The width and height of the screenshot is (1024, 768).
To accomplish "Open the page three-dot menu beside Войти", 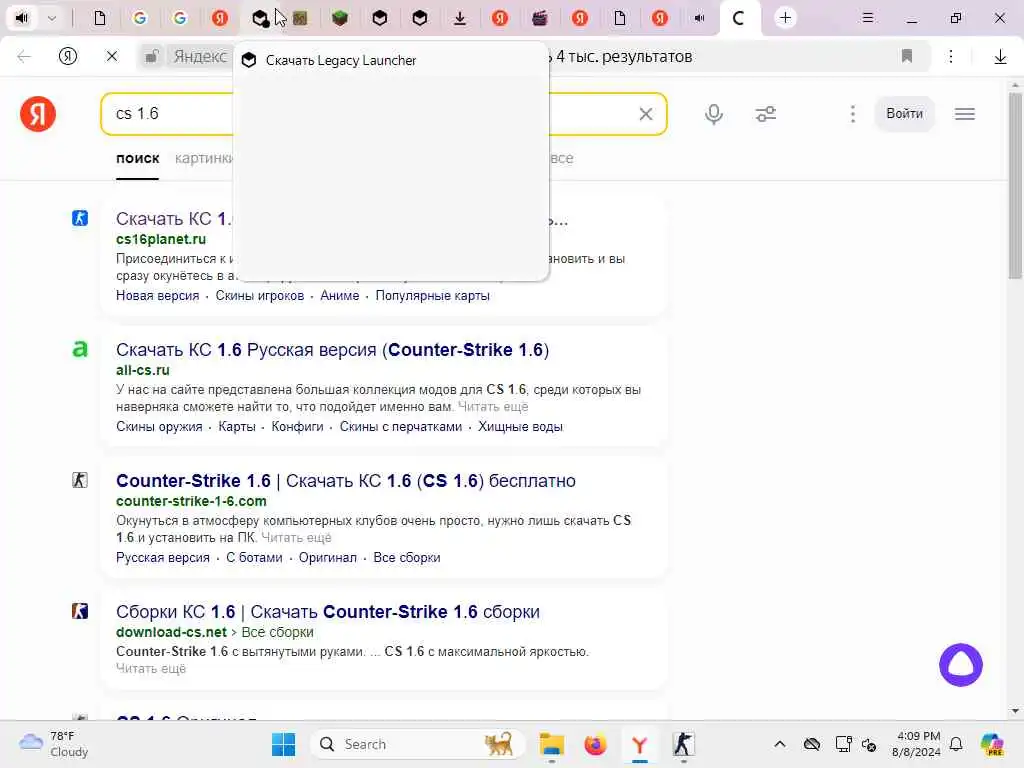I will pos(852,114).
